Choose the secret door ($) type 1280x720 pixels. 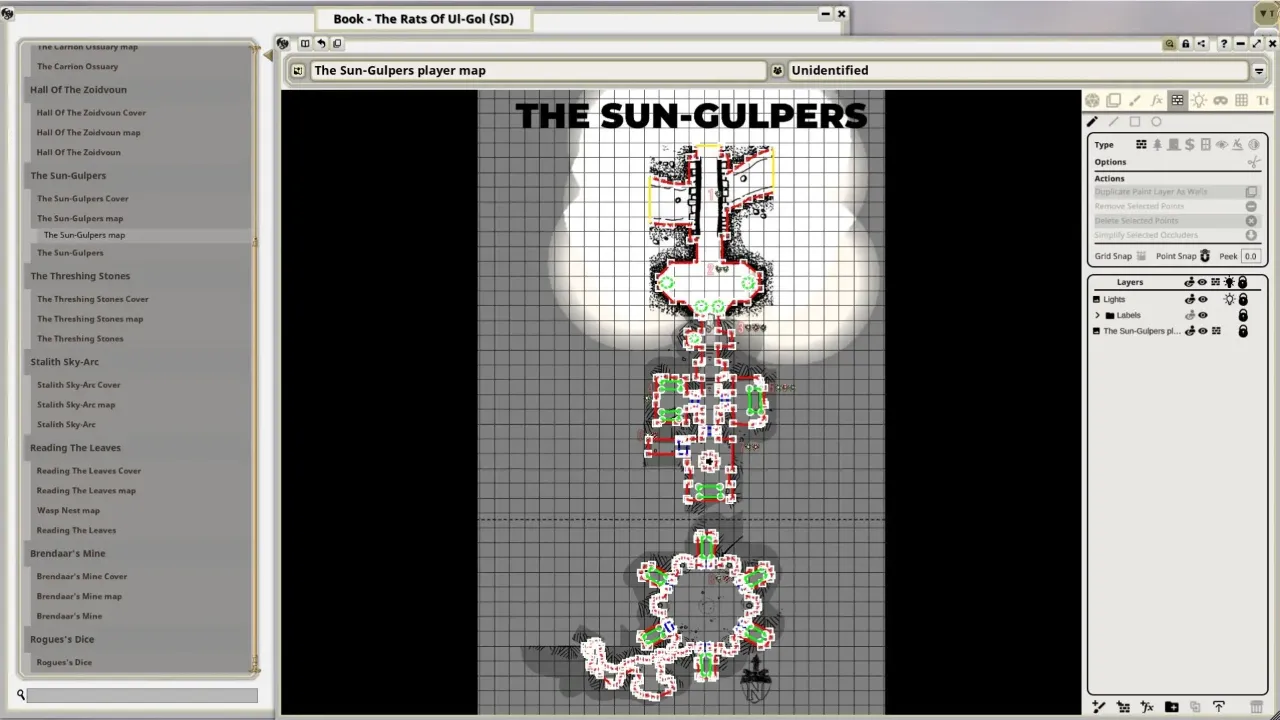(x=1190, y=145)
